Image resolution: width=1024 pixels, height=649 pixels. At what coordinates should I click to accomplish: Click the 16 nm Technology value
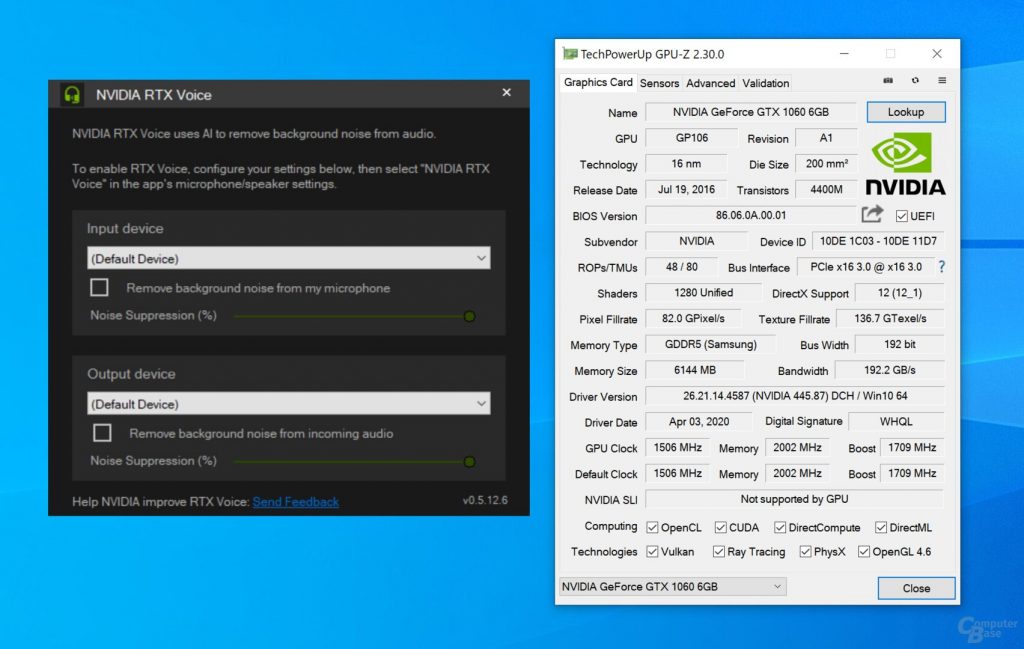686,163
